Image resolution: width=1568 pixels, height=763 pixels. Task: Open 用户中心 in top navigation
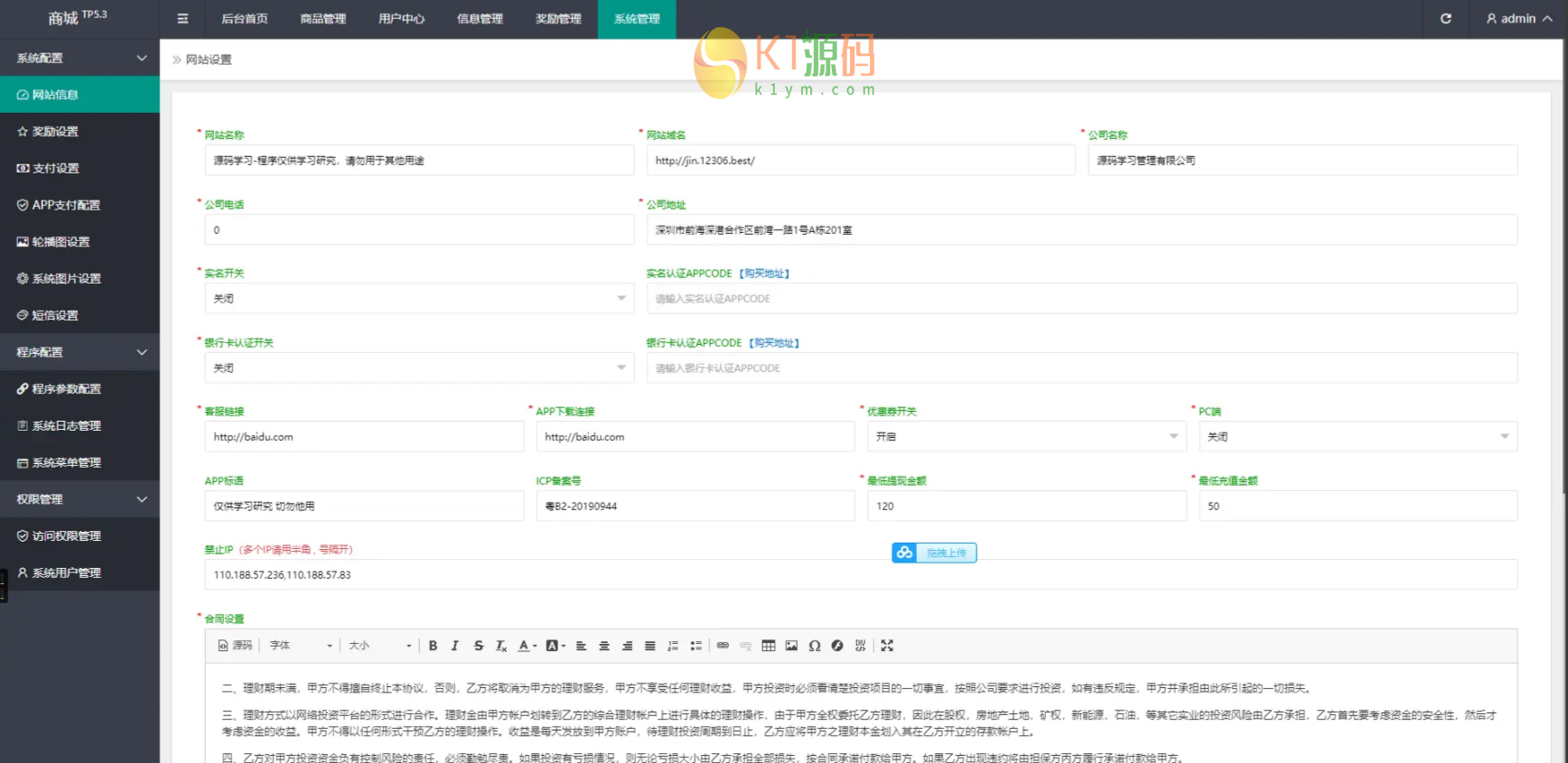point(402,19)
